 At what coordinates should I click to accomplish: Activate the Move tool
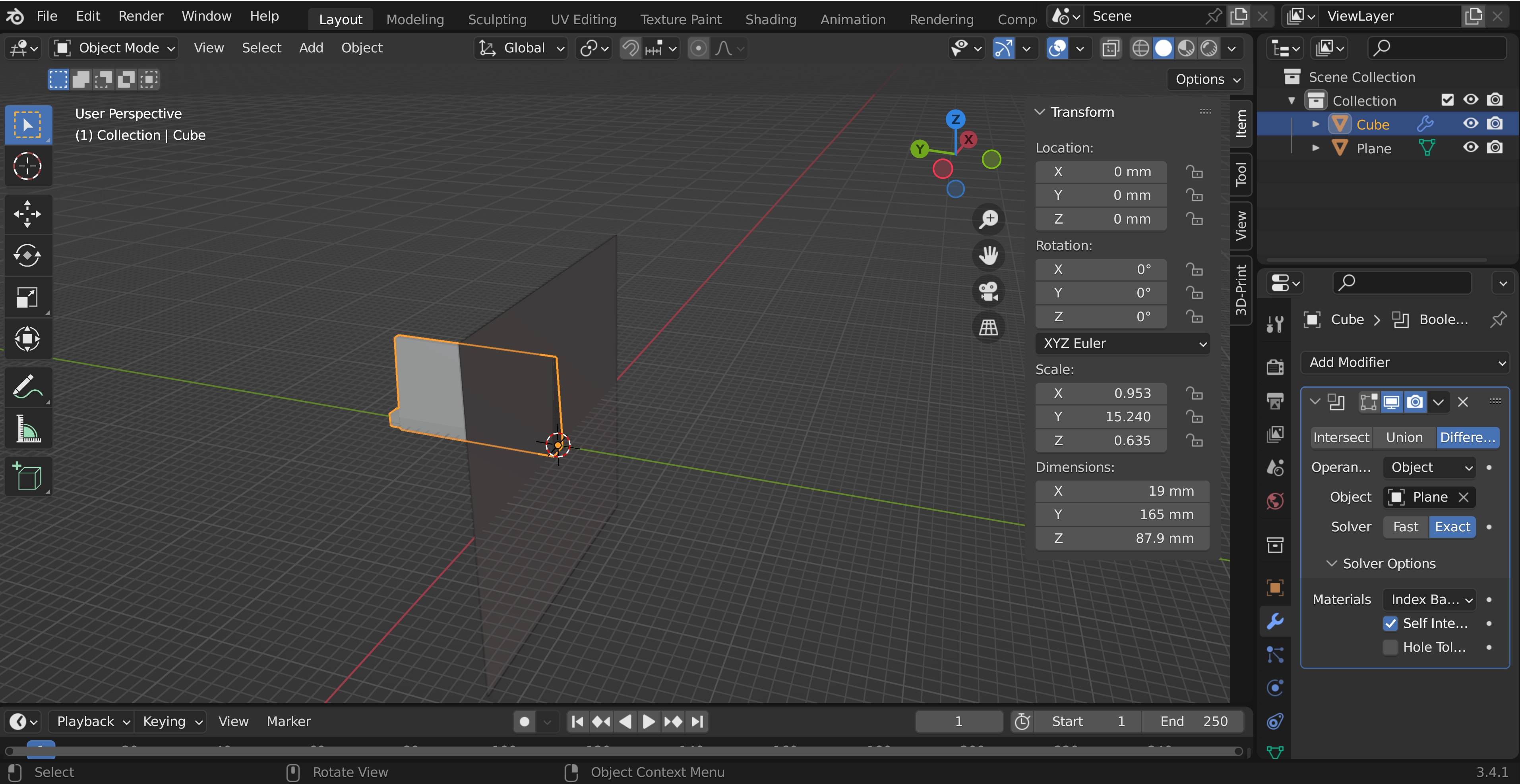pos(27,214)
